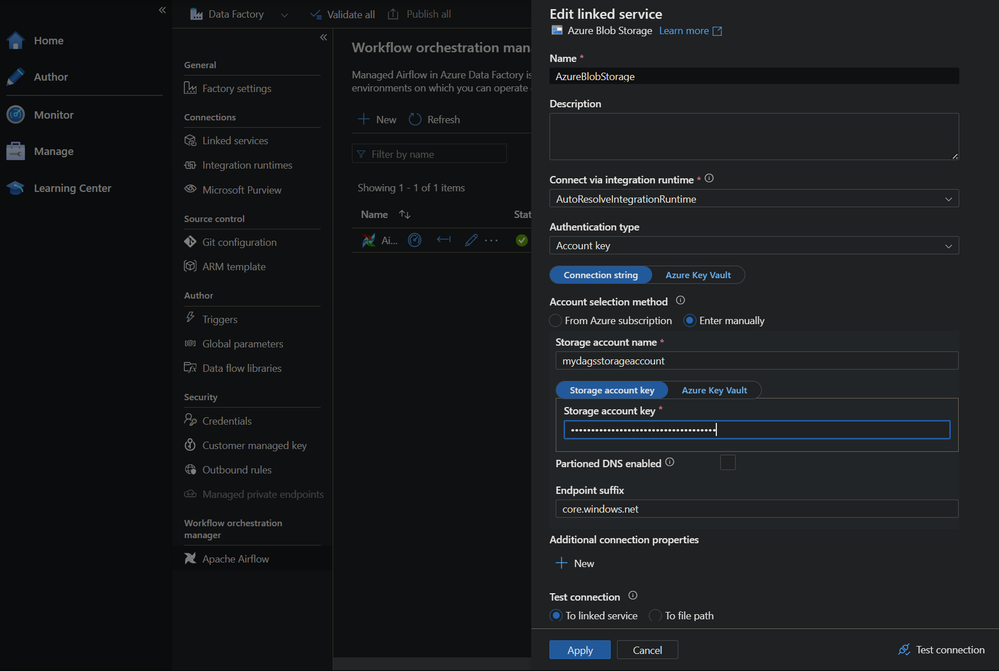Click Validate all
Viewport: 999px width, 671px height.
[342, 14]
